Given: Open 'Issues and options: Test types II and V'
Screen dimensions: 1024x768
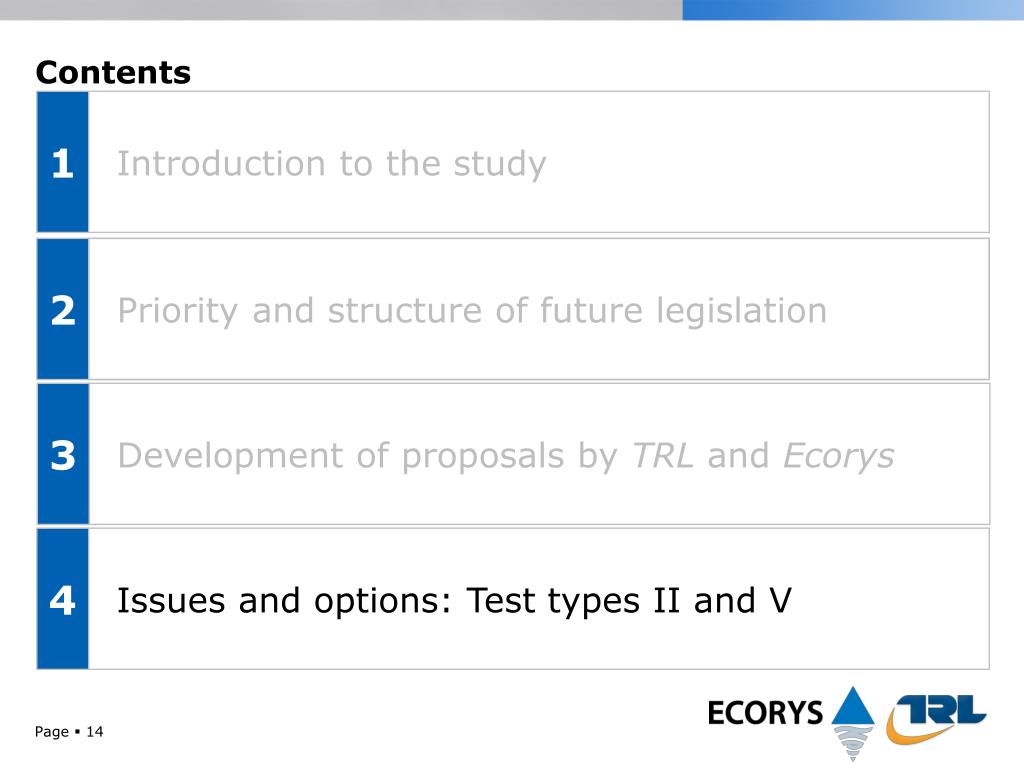Looking at the screenshot, I should [454, 600].
